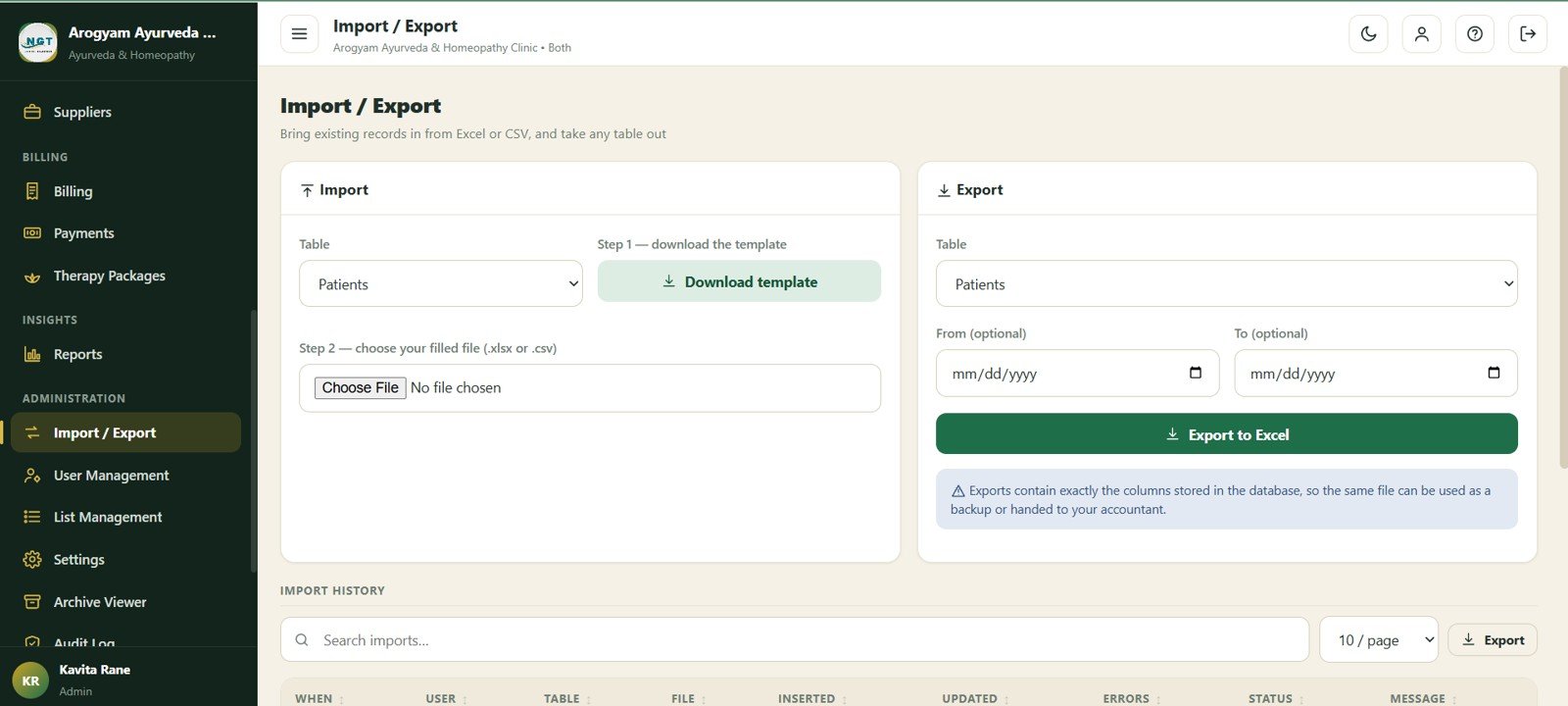This screenshot has height=706, width=1568.
Task: Open the Reports section
Action: point(78,354)
